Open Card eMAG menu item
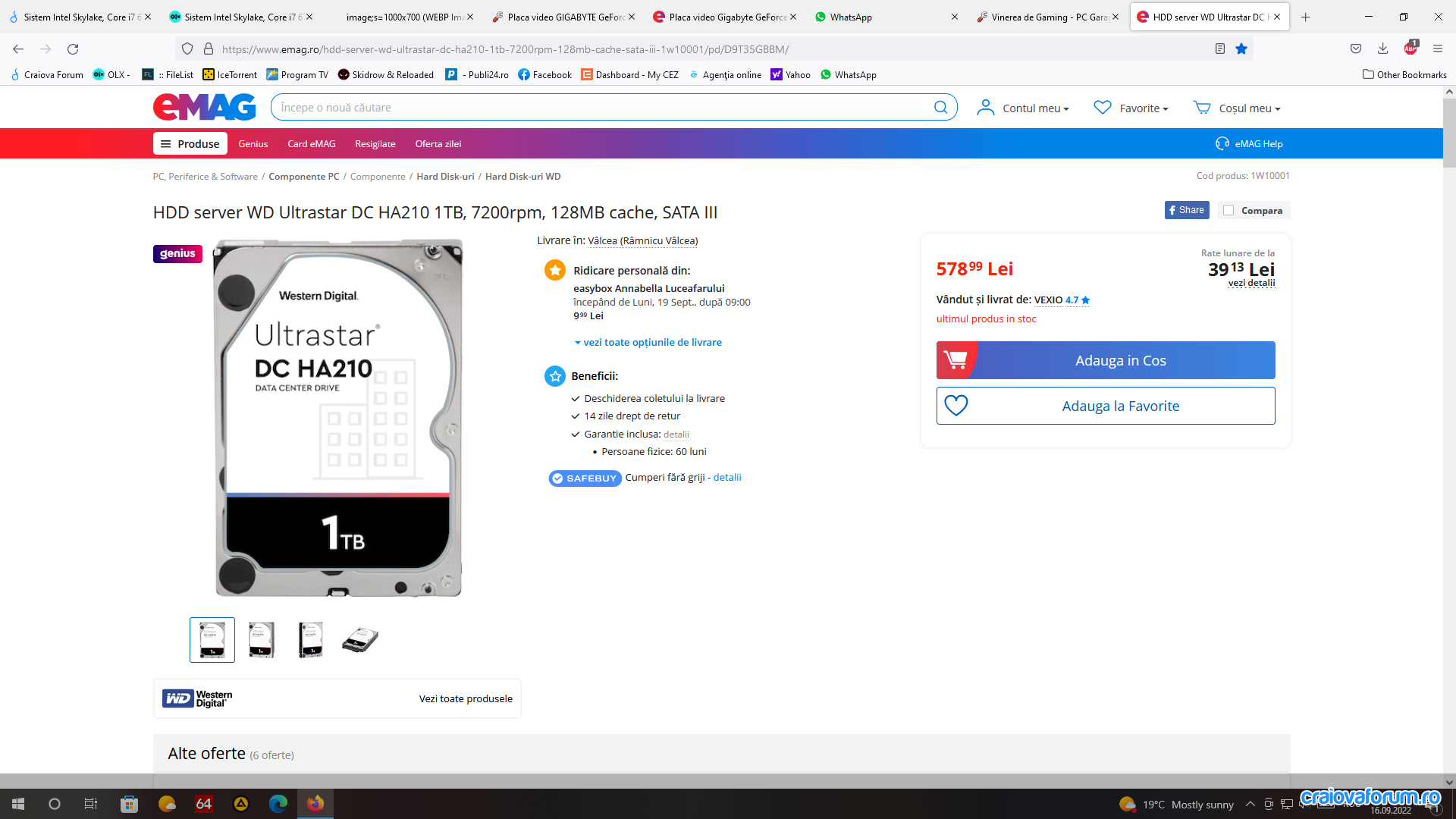The width and height of the screenshot is (1456, 819). click(x=311, y=144)
